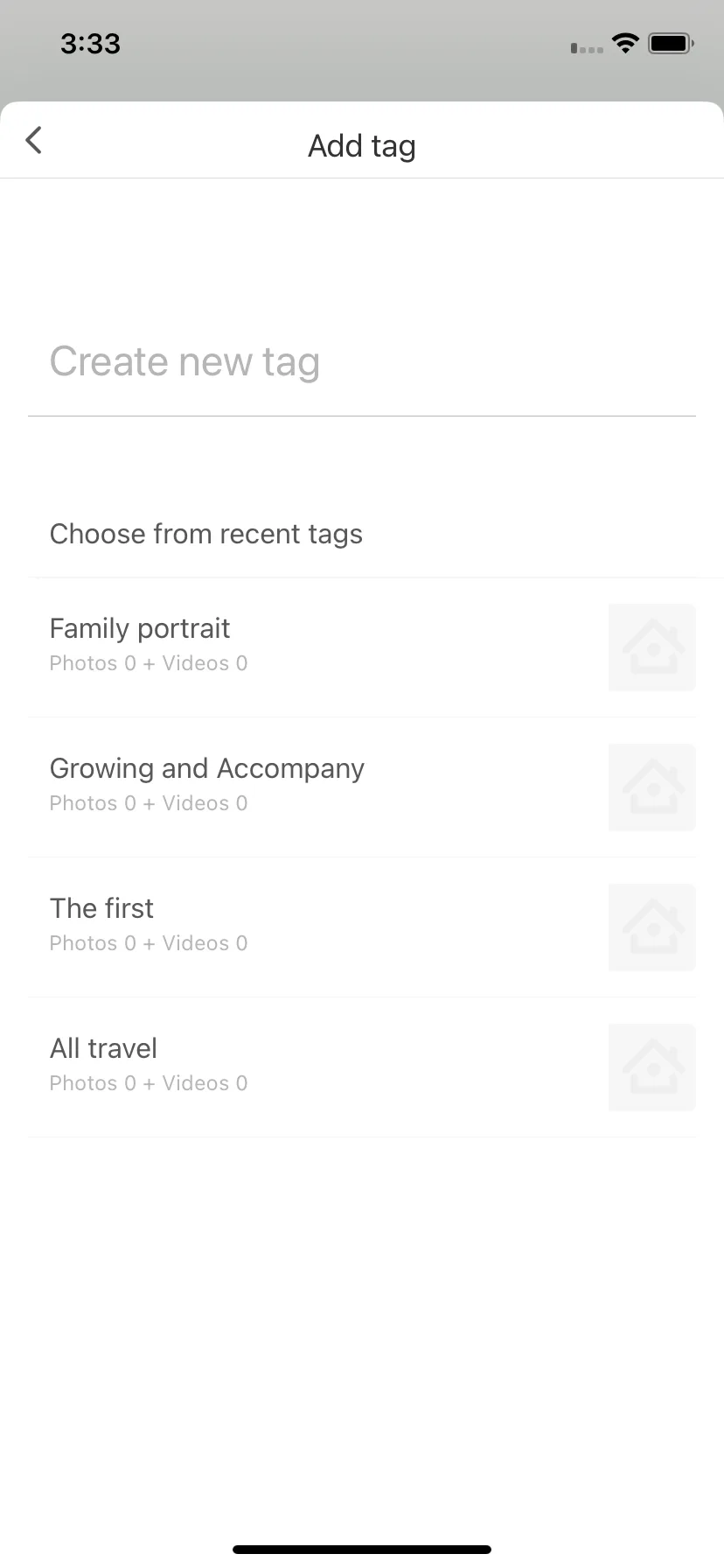This screenshot has height=1568, width=724.
Task: Choose the Growing and Accompany tag
Action: tap(362, 787)
